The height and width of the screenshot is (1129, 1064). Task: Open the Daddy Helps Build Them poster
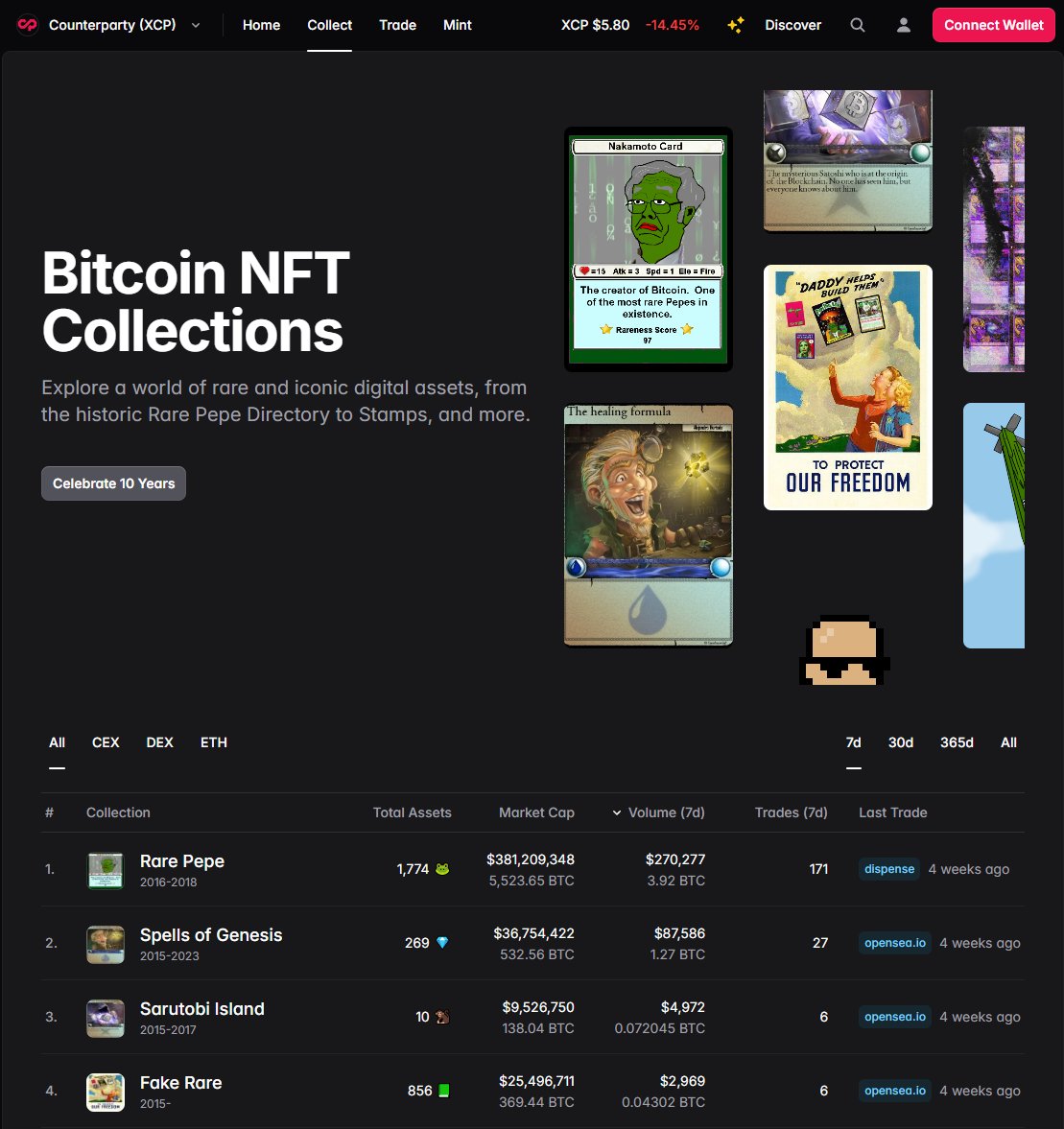848,388
